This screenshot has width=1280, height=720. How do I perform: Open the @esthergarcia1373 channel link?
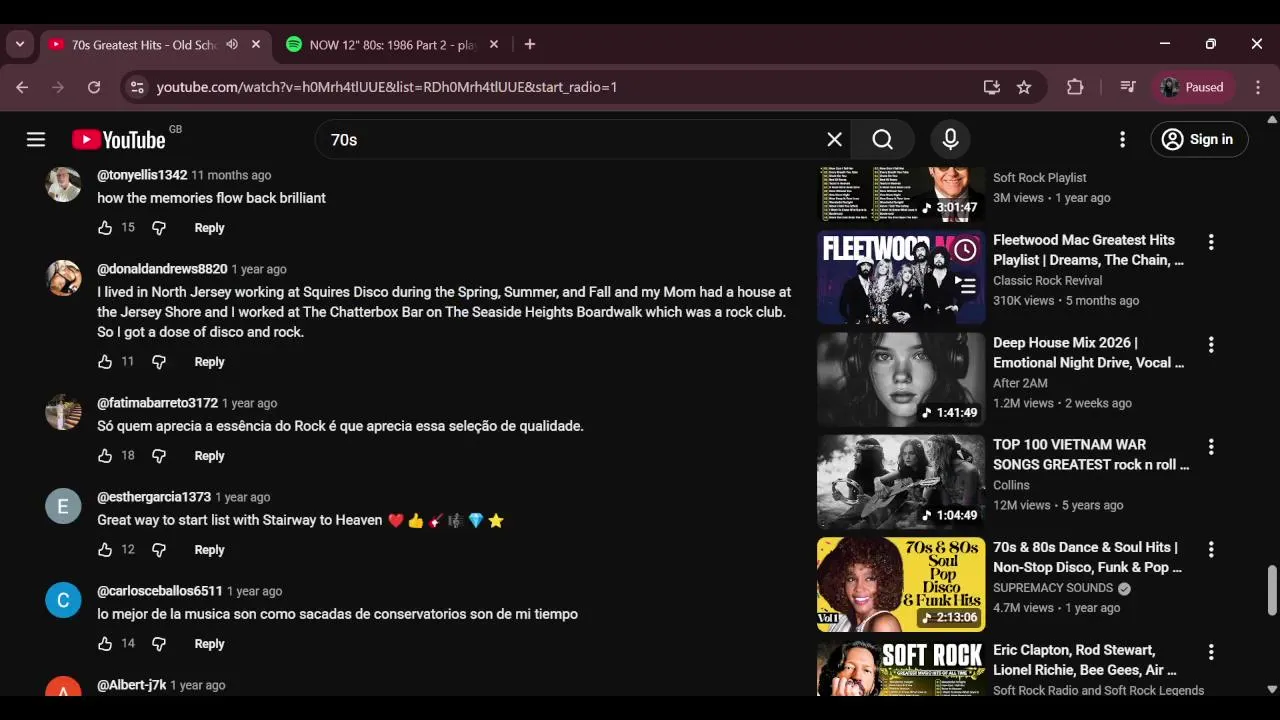coord(154,497)
